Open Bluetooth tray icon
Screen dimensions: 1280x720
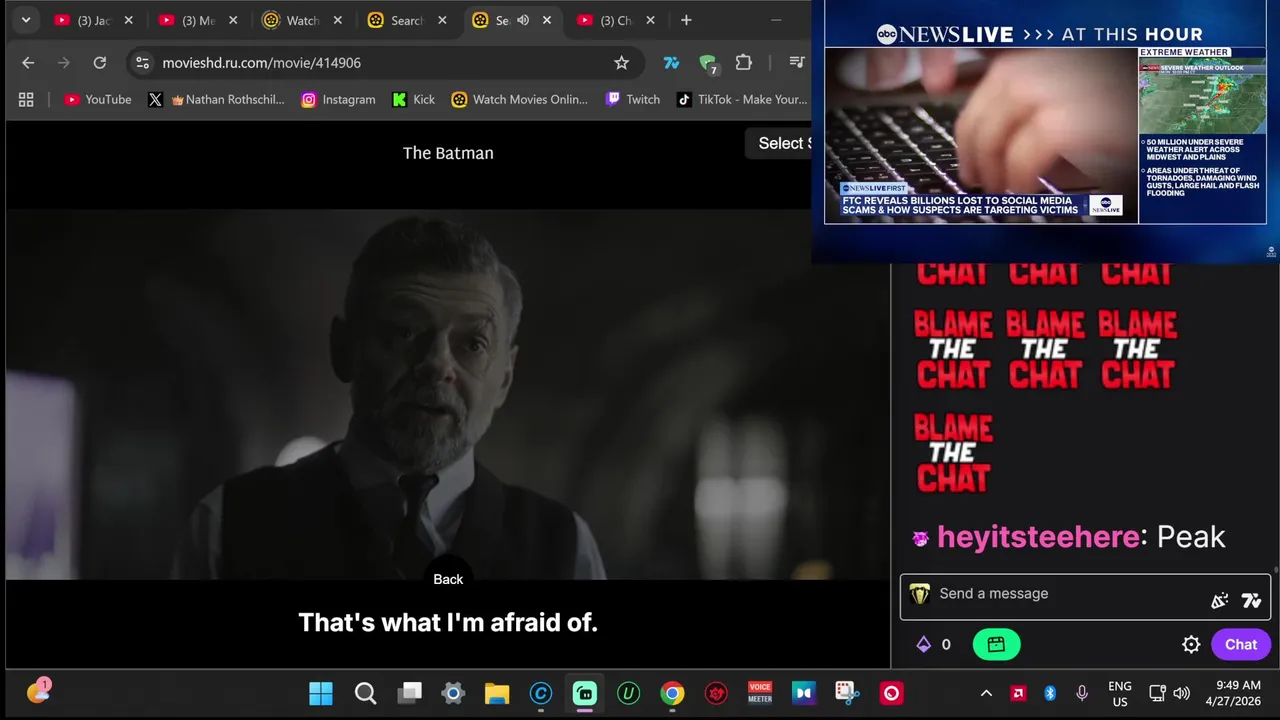coord(1050,693)
